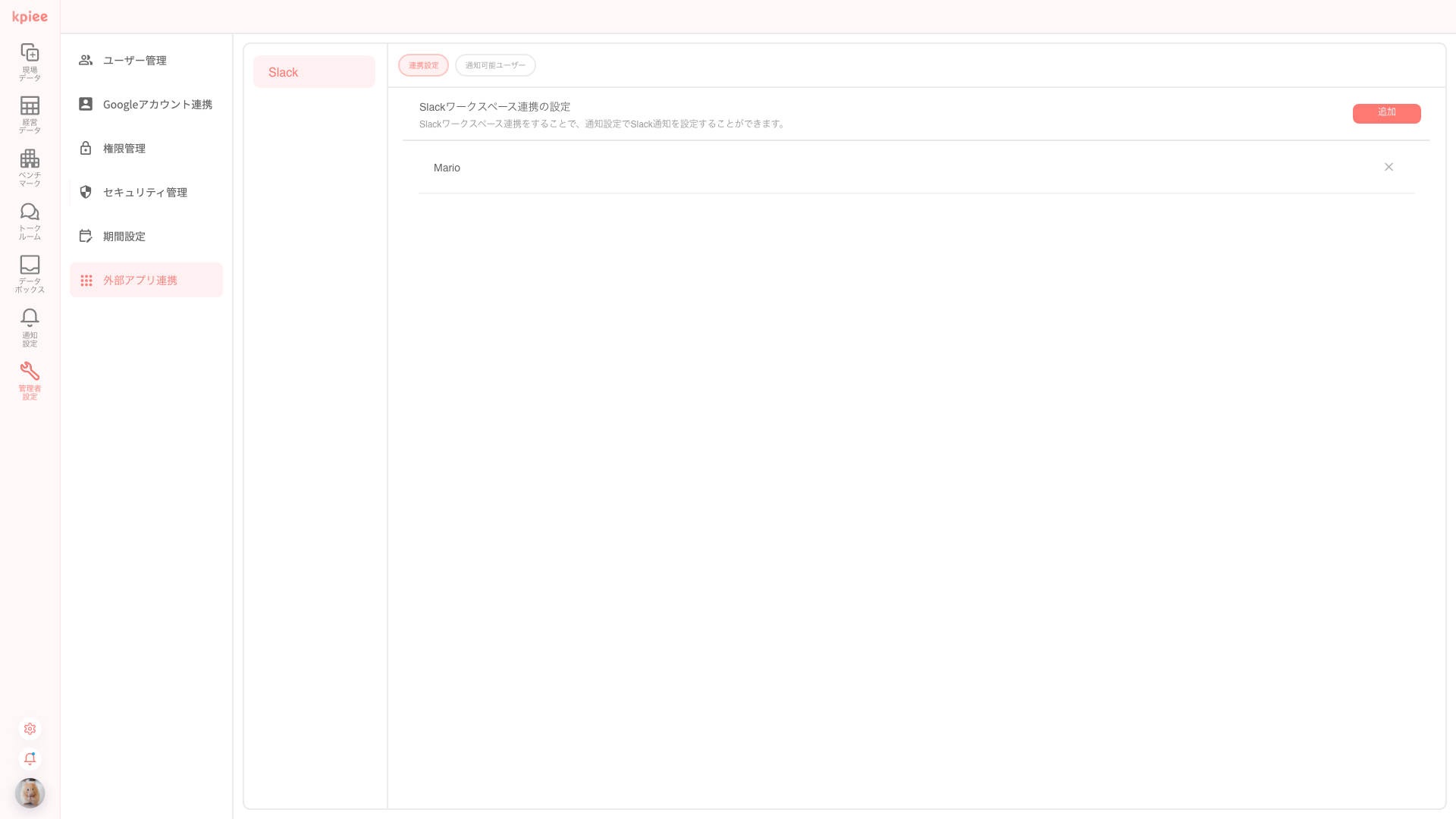Select 権限管理 menu item
Viewport: 1456px width, 819px height.
(124, 149)
